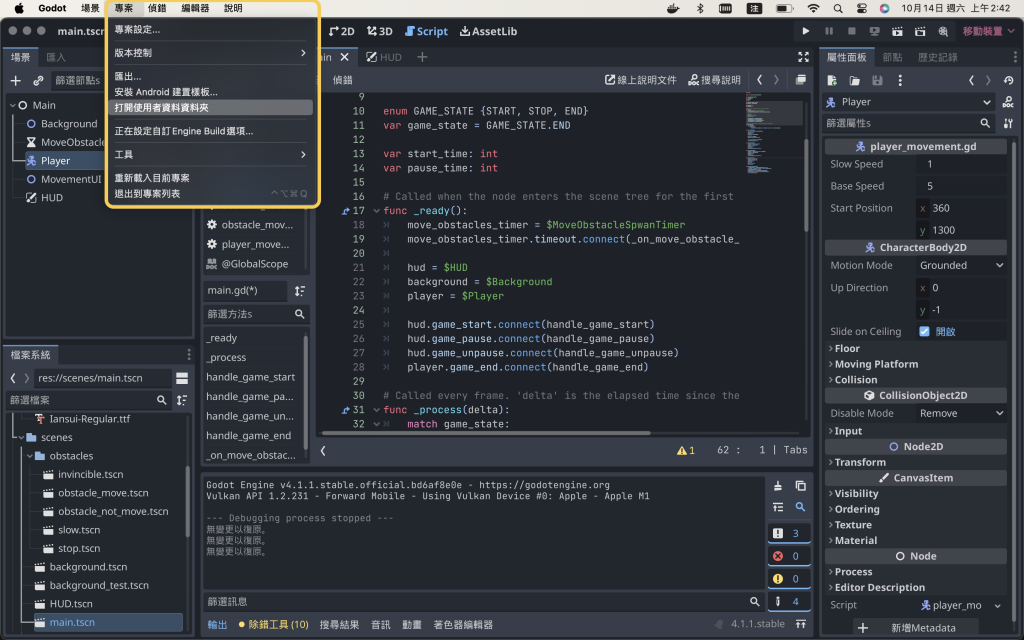Save resource floppy icon in inspector
Viewport: 1024px width, 640px height.
click(877, 80)
